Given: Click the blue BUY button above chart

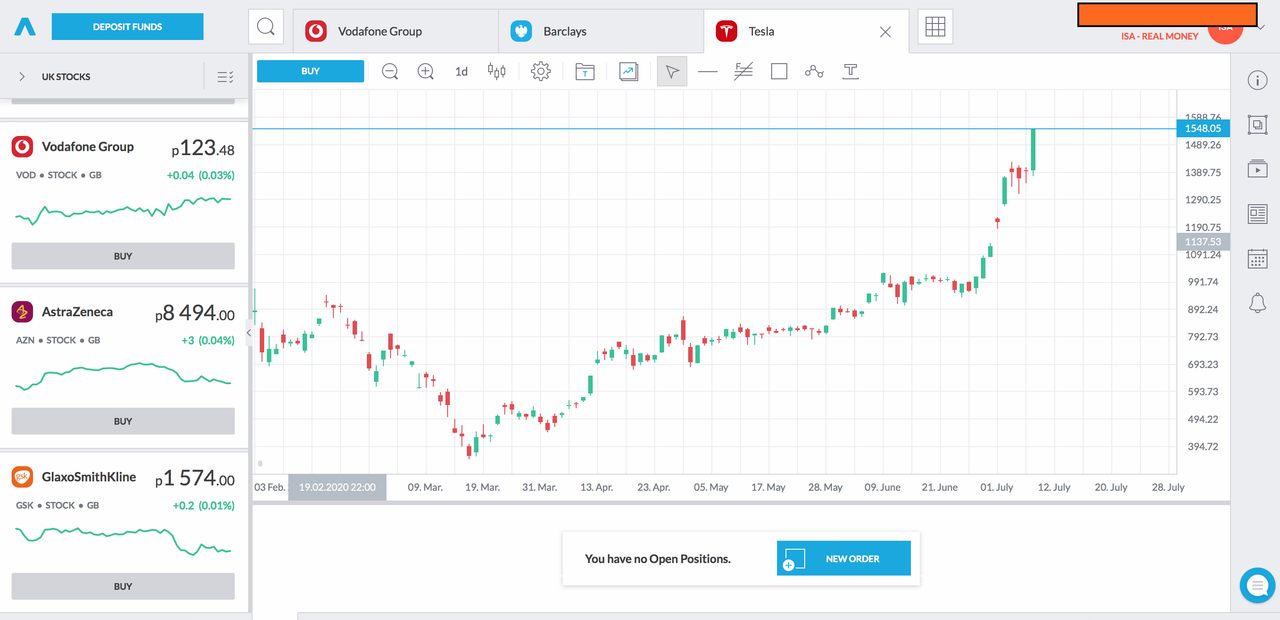Looking at the screenshot, I should (x=310, y=71).
